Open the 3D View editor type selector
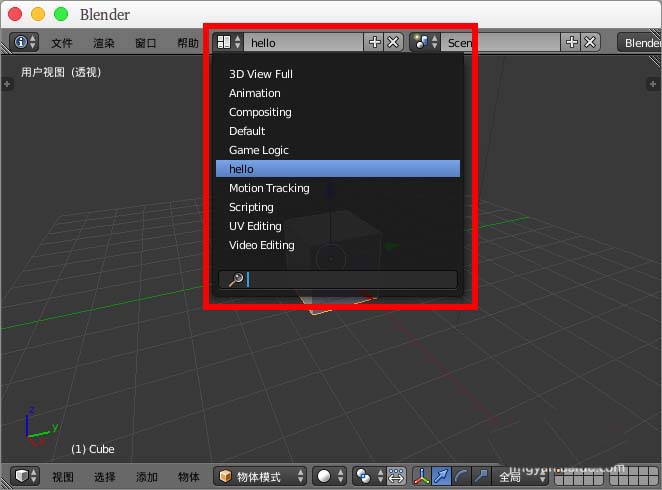Screen dimensions: 662x490 (25, 476)
